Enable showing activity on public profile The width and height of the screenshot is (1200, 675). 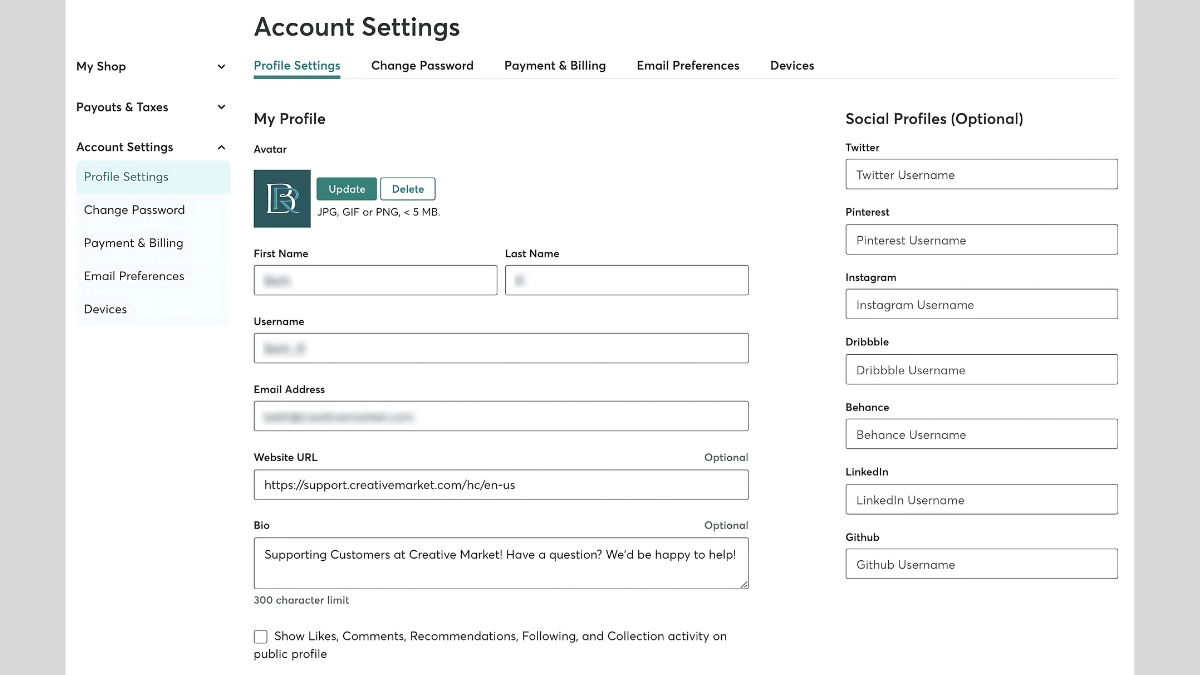pyautogui.click(x=261, y=637)
